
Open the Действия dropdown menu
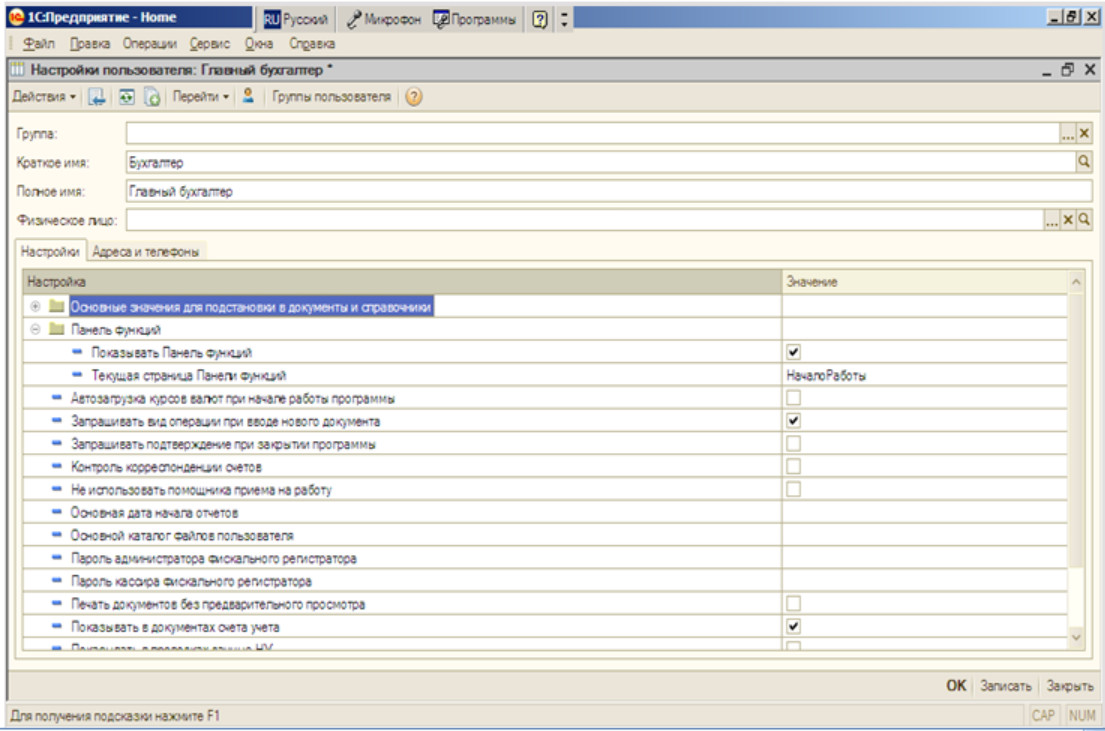pos(44,97)
